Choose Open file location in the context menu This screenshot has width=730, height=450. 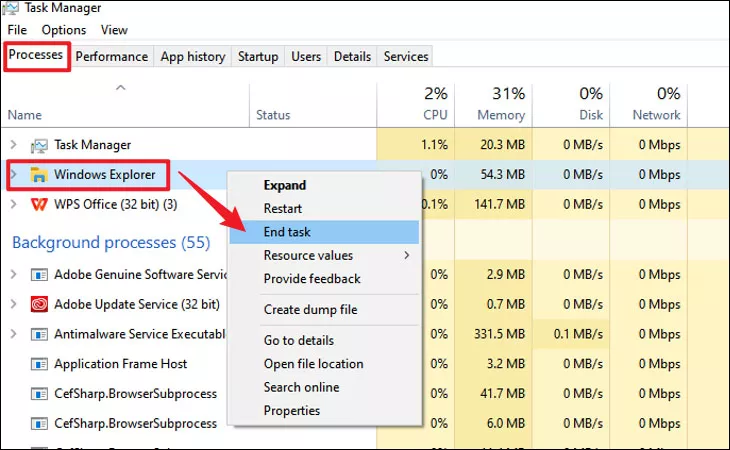pyautogui.click(x=324, y=364)
